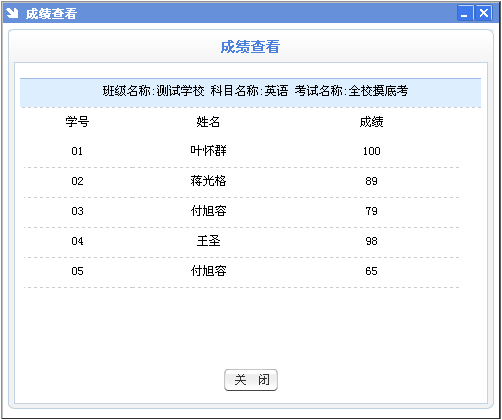Select student number 05 row
The width and height of the screenshot is (502, 420).
pyautogui.click(x=241, y=271)
